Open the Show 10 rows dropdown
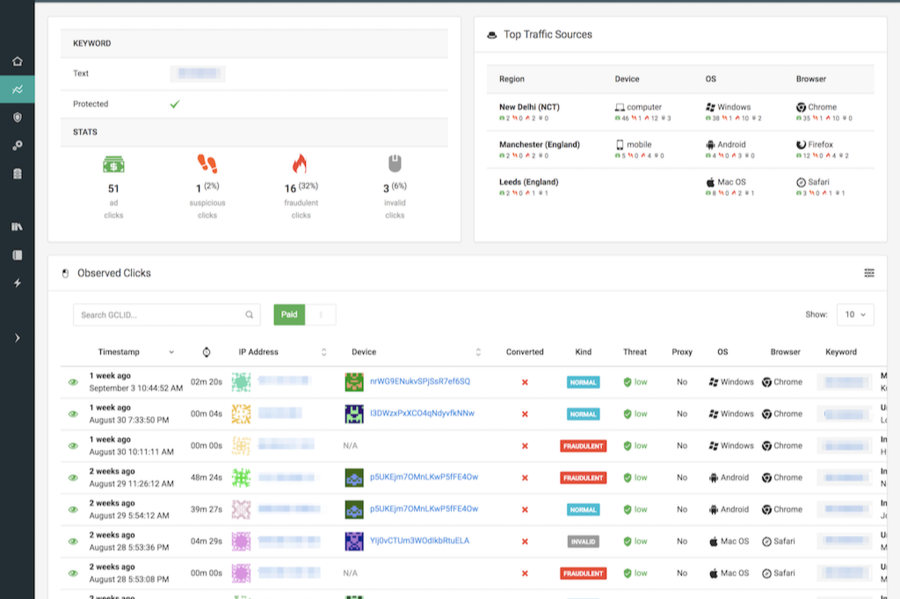900x599 pixels. tap(855, 314)
